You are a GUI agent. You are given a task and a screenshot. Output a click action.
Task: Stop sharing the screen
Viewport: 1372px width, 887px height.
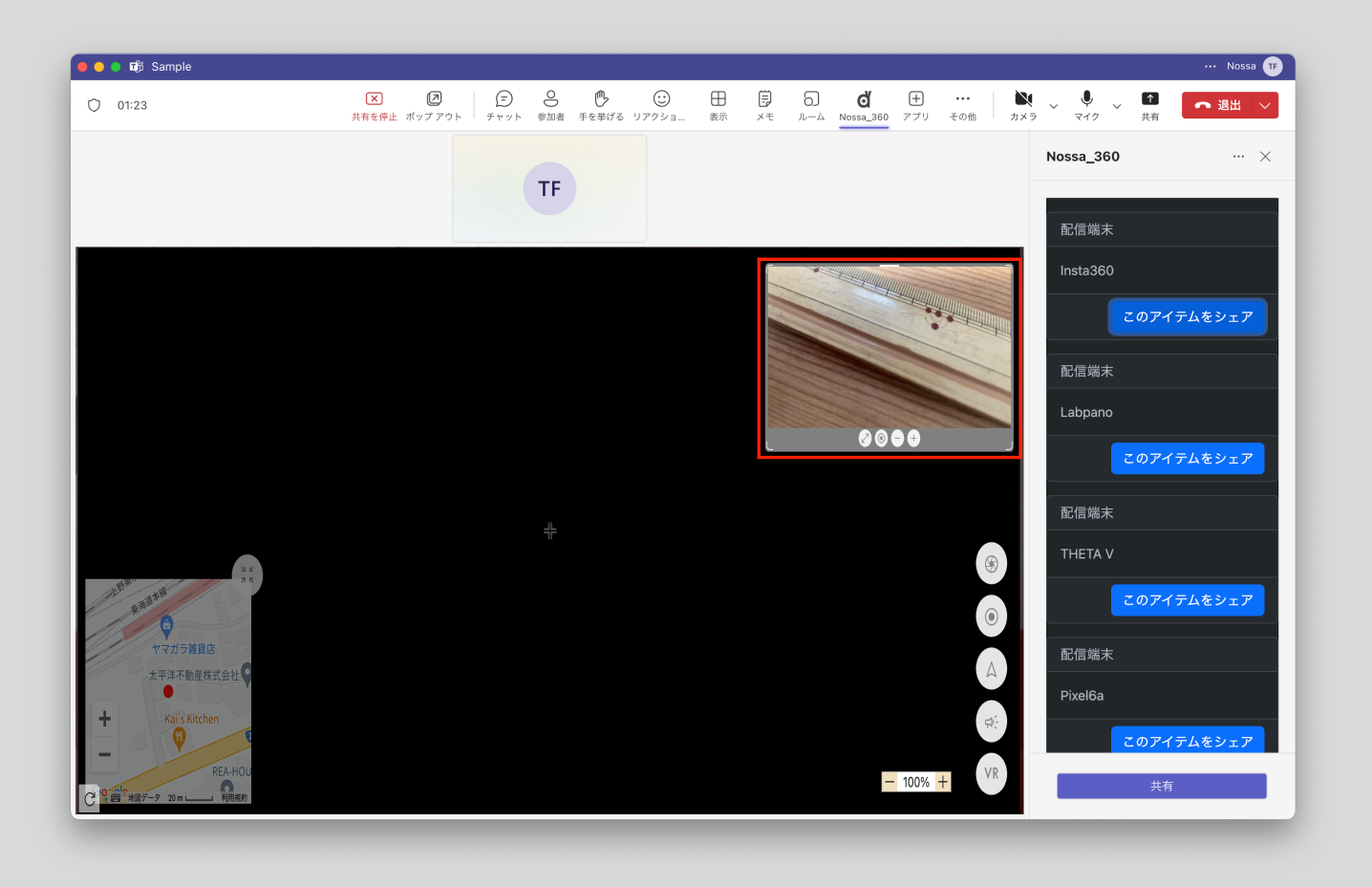374,105
